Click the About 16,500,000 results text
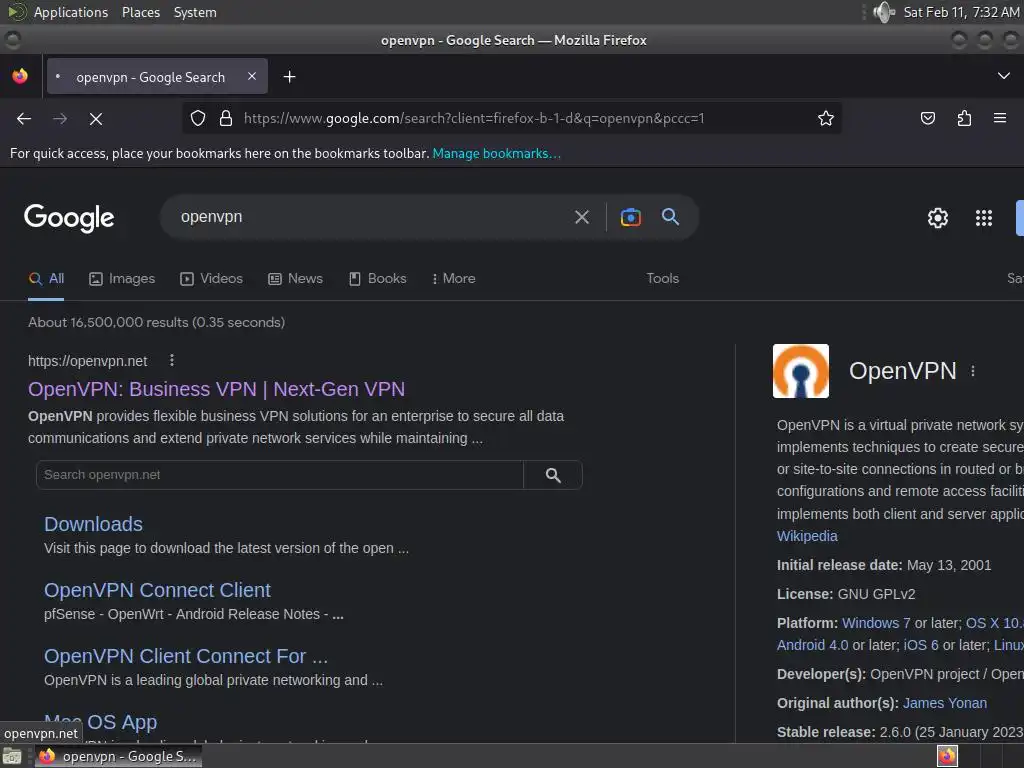Screen dimensions: 1024x768 coord(156,323)
